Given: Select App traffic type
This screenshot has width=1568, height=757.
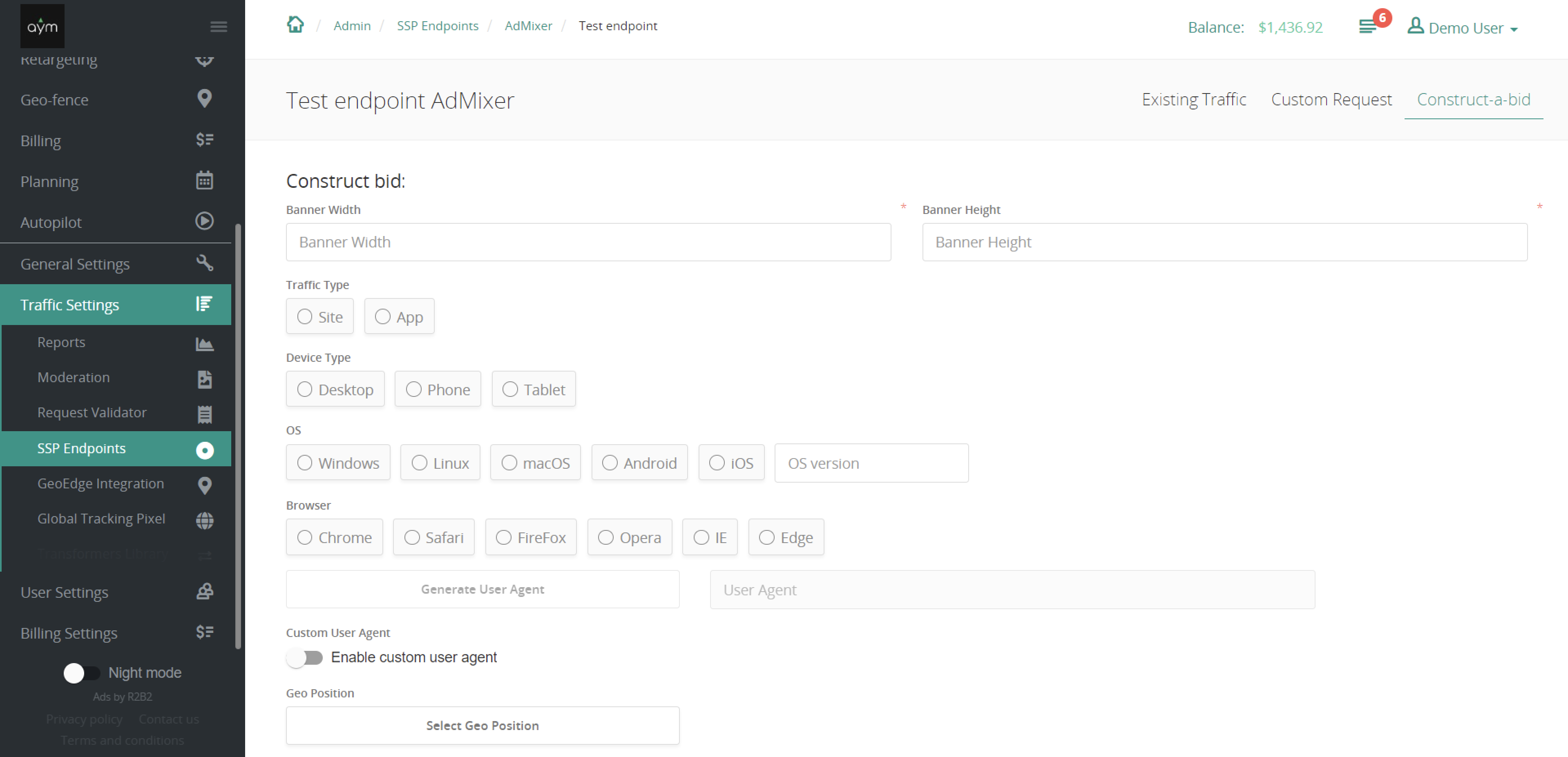Looking at the screenshot, I should pos(399,316).
